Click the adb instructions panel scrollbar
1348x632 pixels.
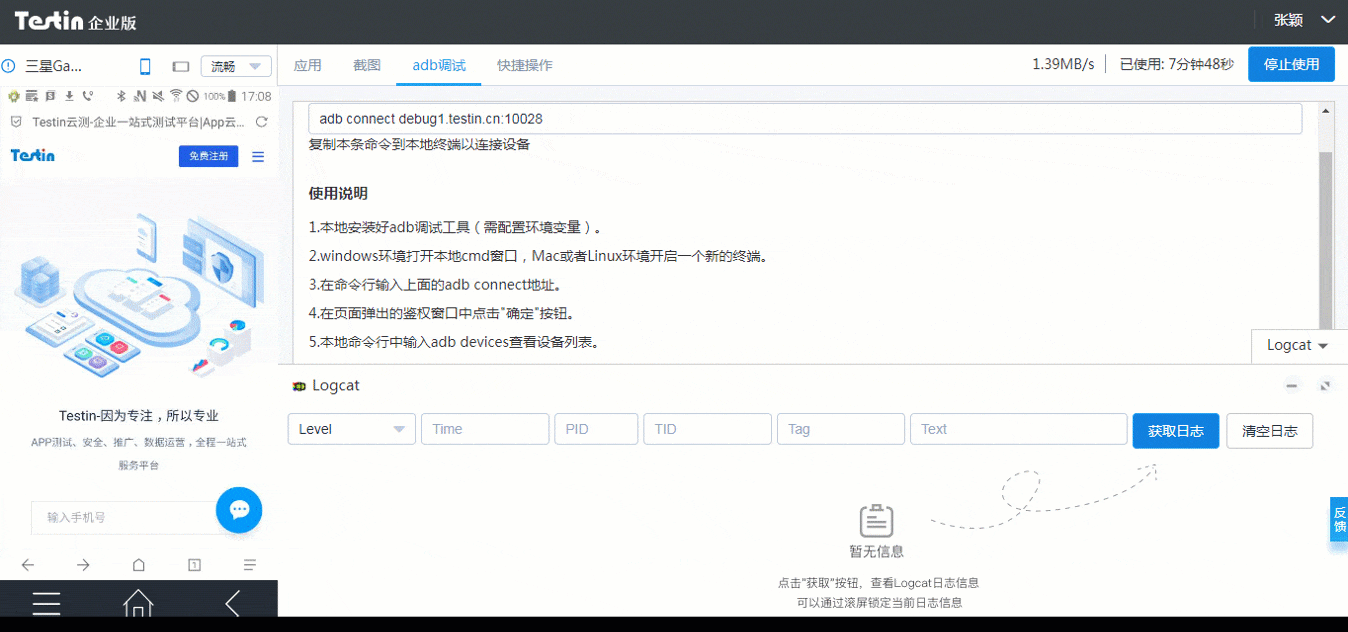tap(1325, 240)
